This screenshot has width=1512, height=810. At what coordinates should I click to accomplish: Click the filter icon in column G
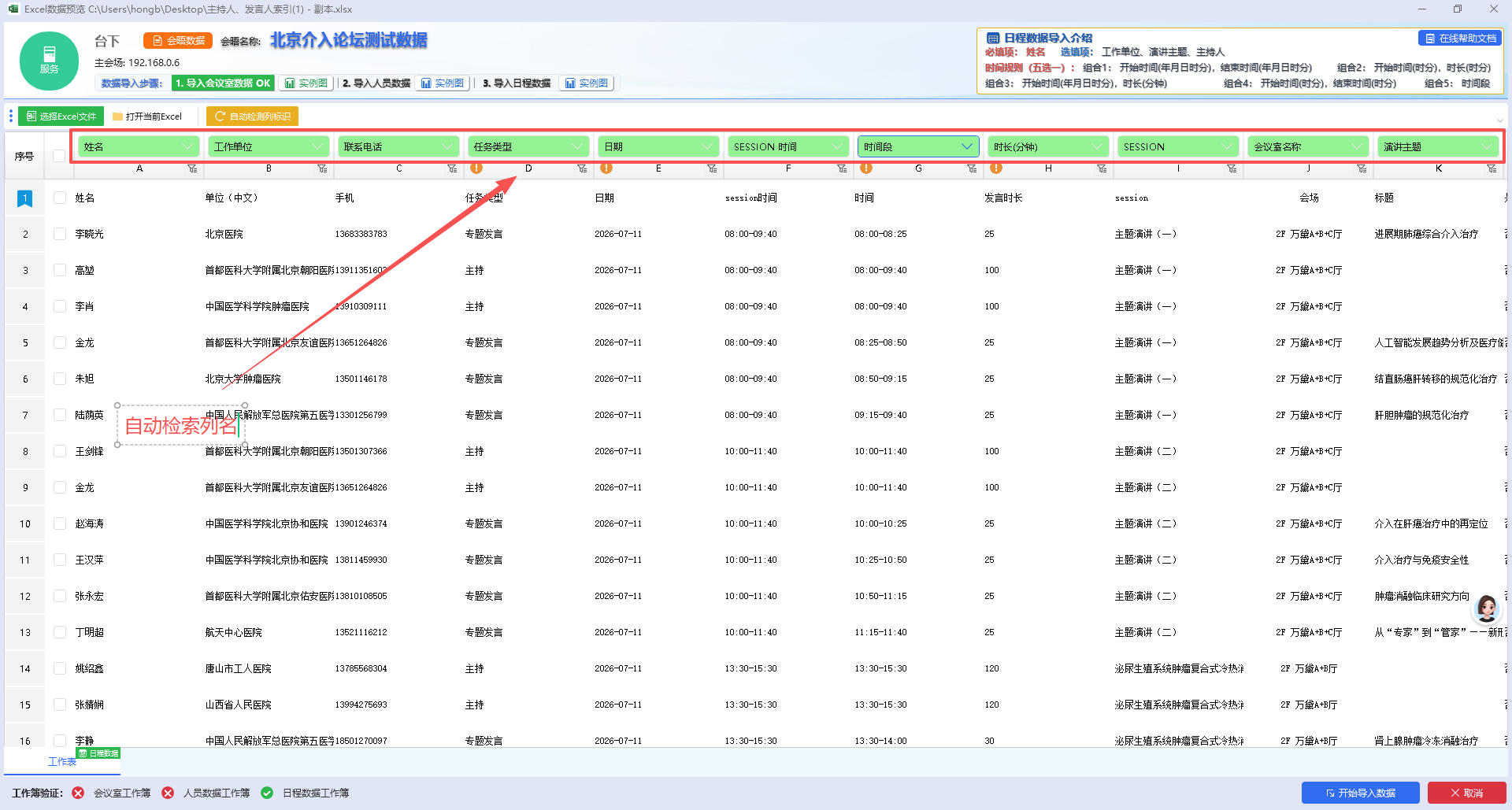click(x=972, y=168)
